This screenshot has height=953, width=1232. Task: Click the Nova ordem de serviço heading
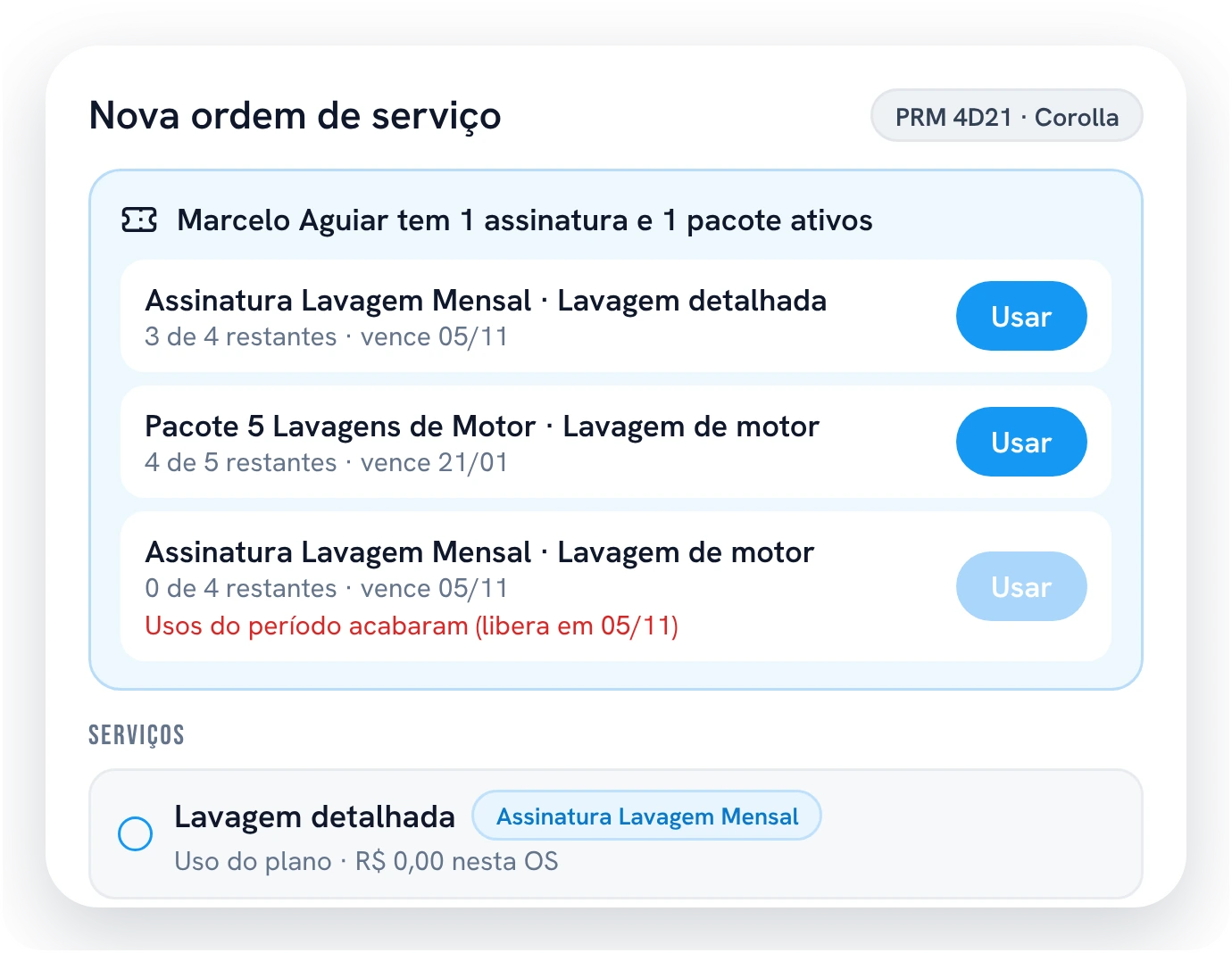pyautogui.click(x=296, y=116)
